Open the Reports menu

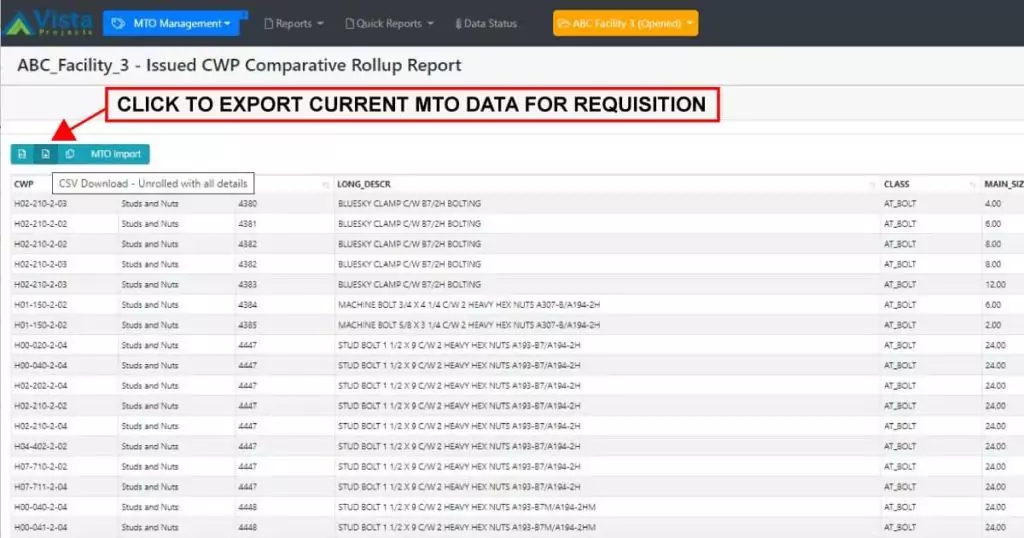click(294, 24)
